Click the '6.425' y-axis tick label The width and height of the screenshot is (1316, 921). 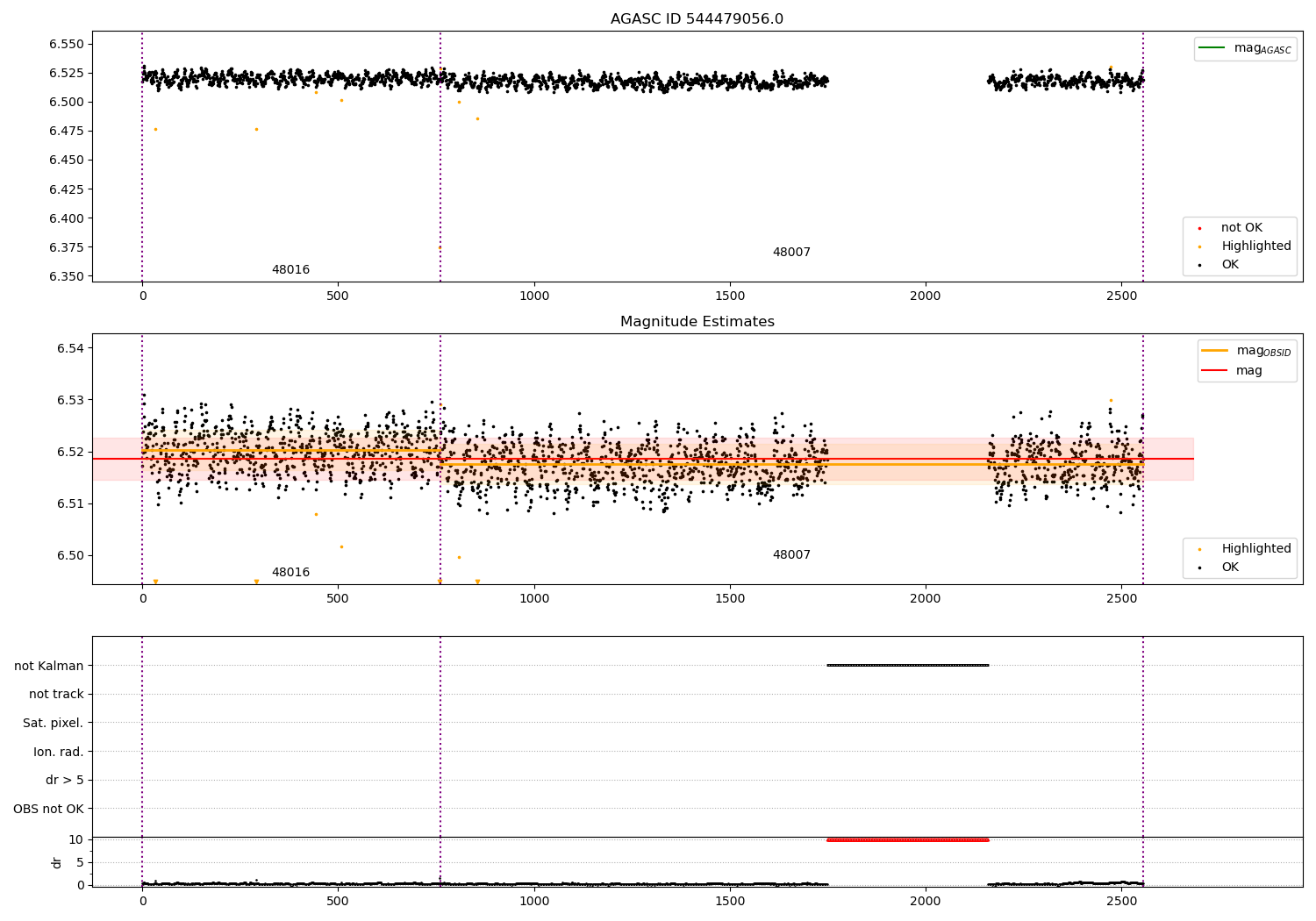(67, 189)
